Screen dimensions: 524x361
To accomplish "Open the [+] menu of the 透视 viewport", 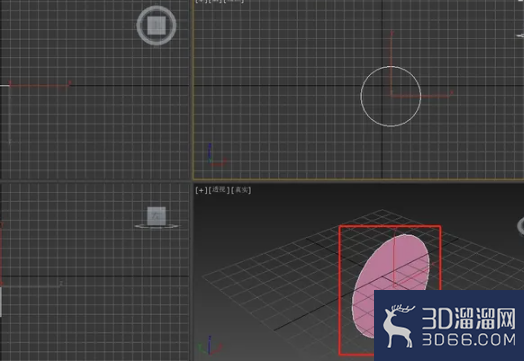I will tap(201, 190).
